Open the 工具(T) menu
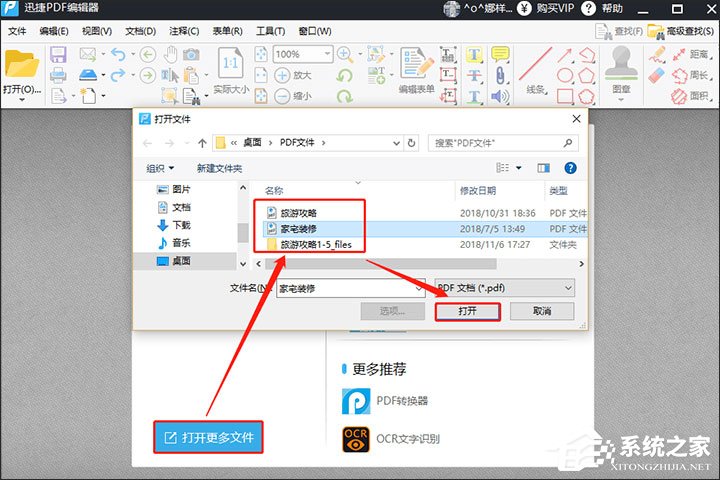 (270, 31)
